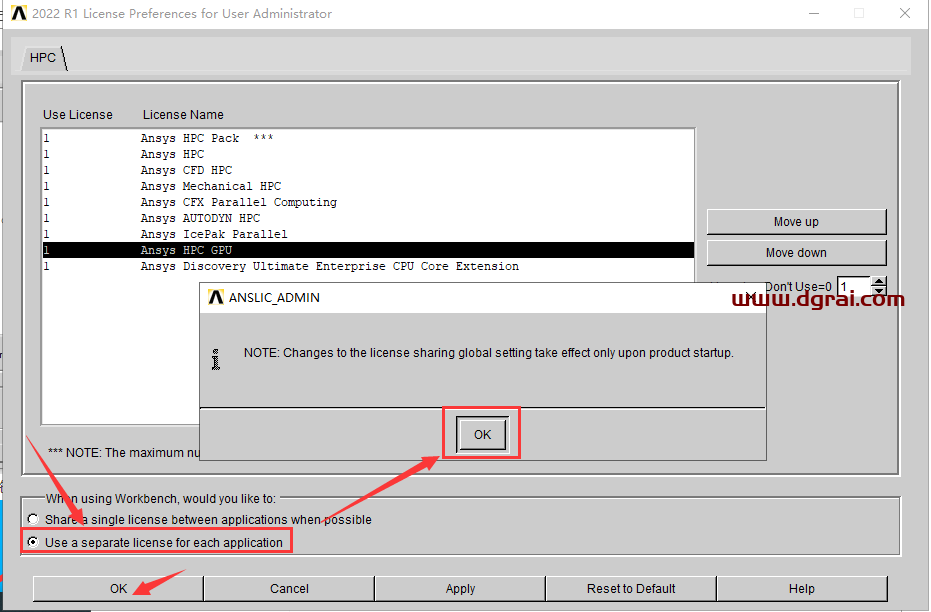The width and height of the screenshot is (931, 612).
Task: Click the Use/Don't Use value field
Action: pyautogui.click(x=854, y=287)
